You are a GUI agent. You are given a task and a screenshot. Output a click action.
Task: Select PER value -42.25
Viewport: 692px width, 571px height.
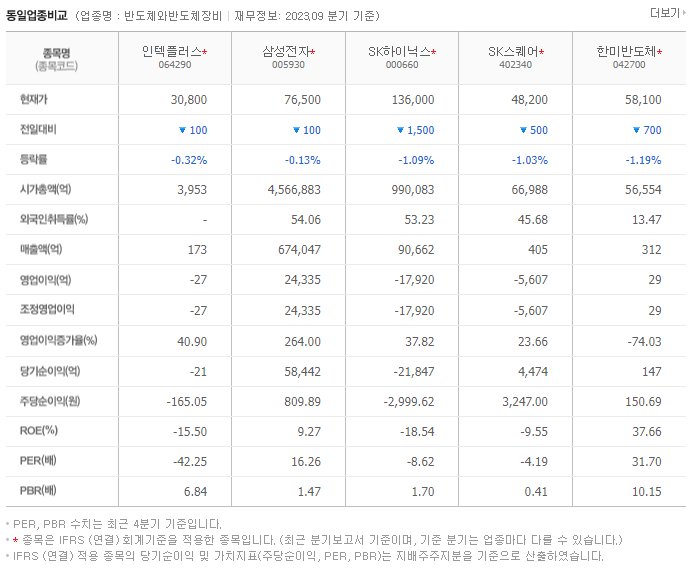pyautogui.click(x=190, y=462)
